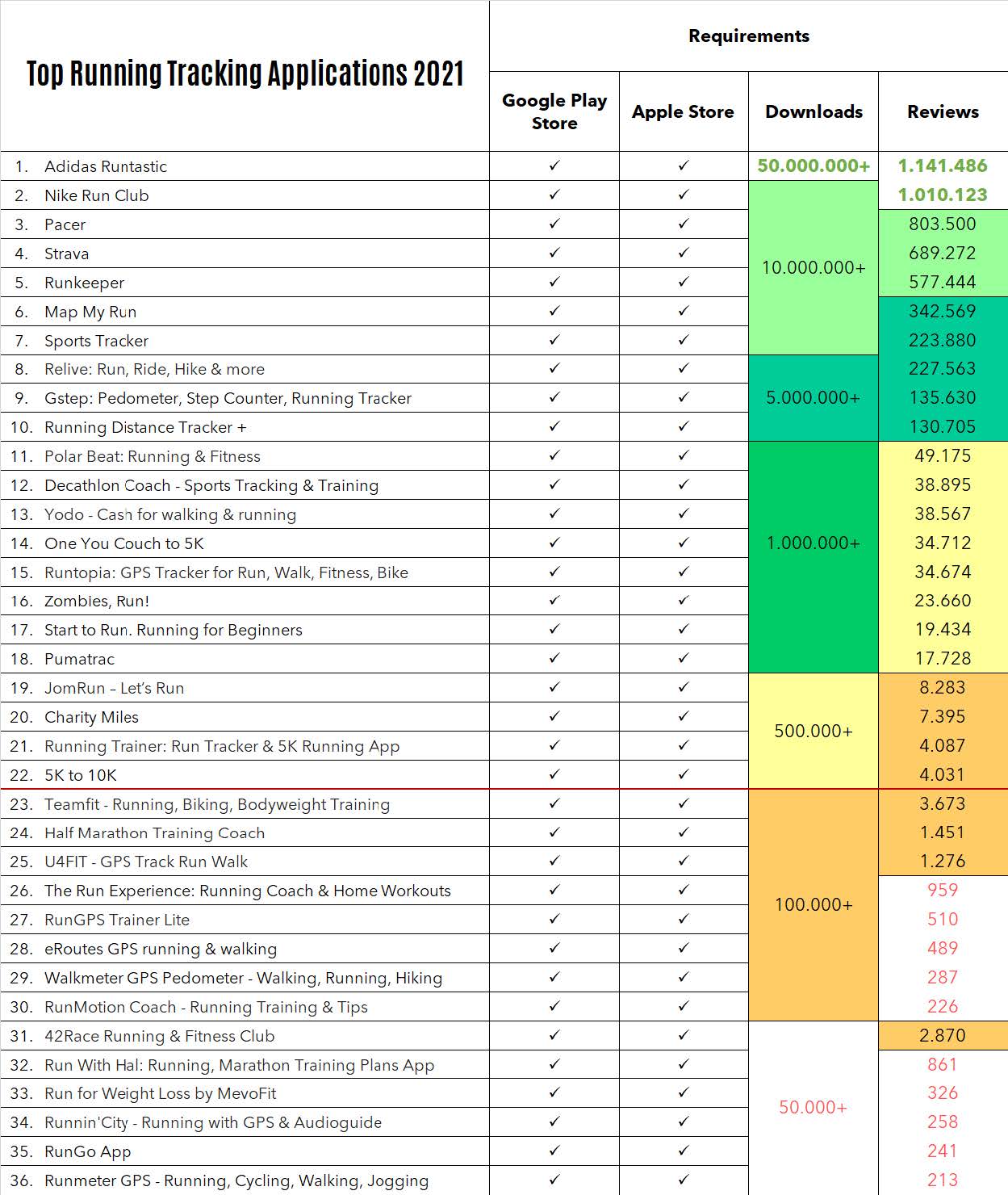Click Adidas Runtastic's Google Play checkmark
This screenshot has height=1195, width=1008.
point(554,166)
